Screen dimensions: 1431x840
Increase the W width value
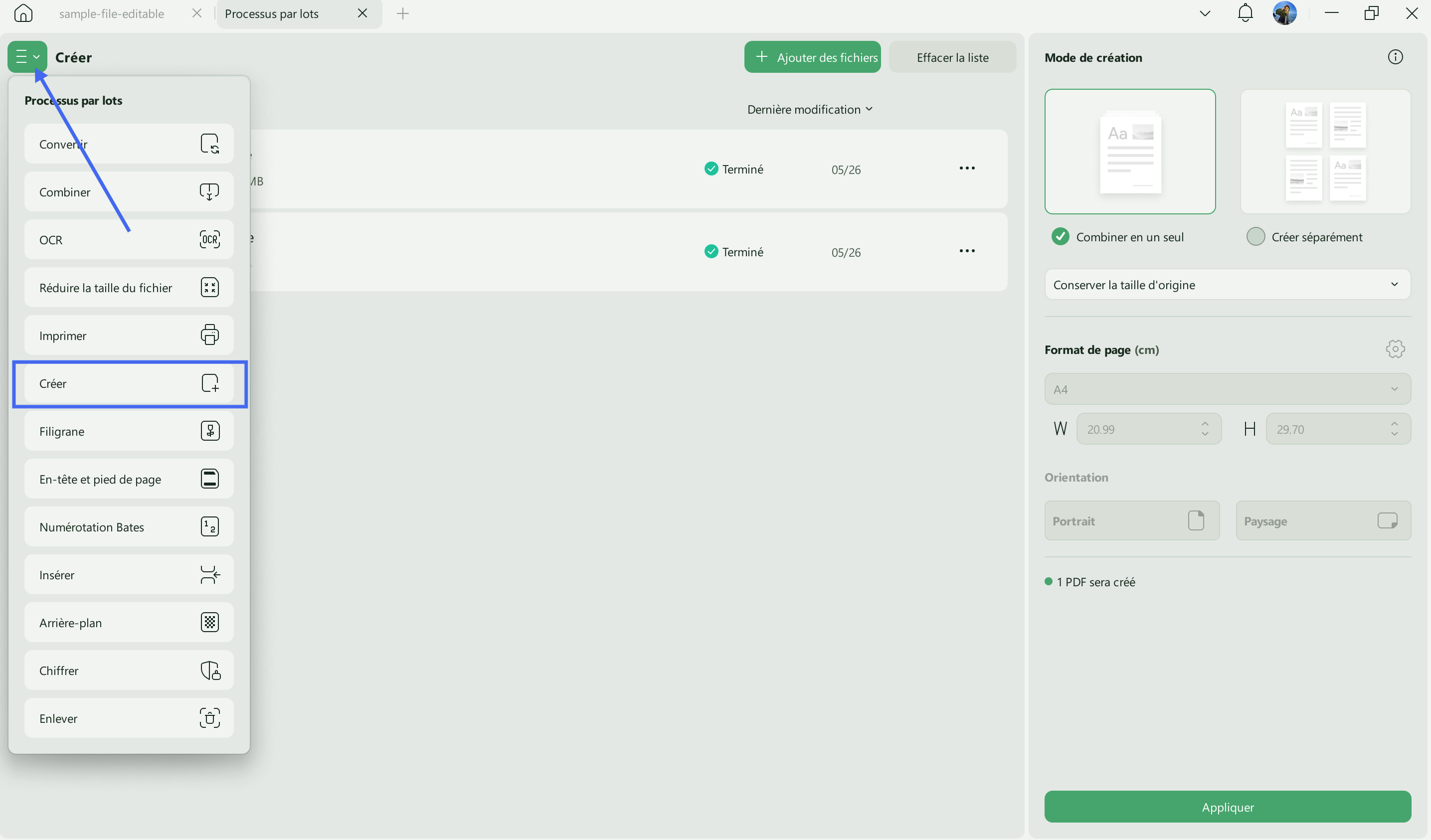(1205, 424)
